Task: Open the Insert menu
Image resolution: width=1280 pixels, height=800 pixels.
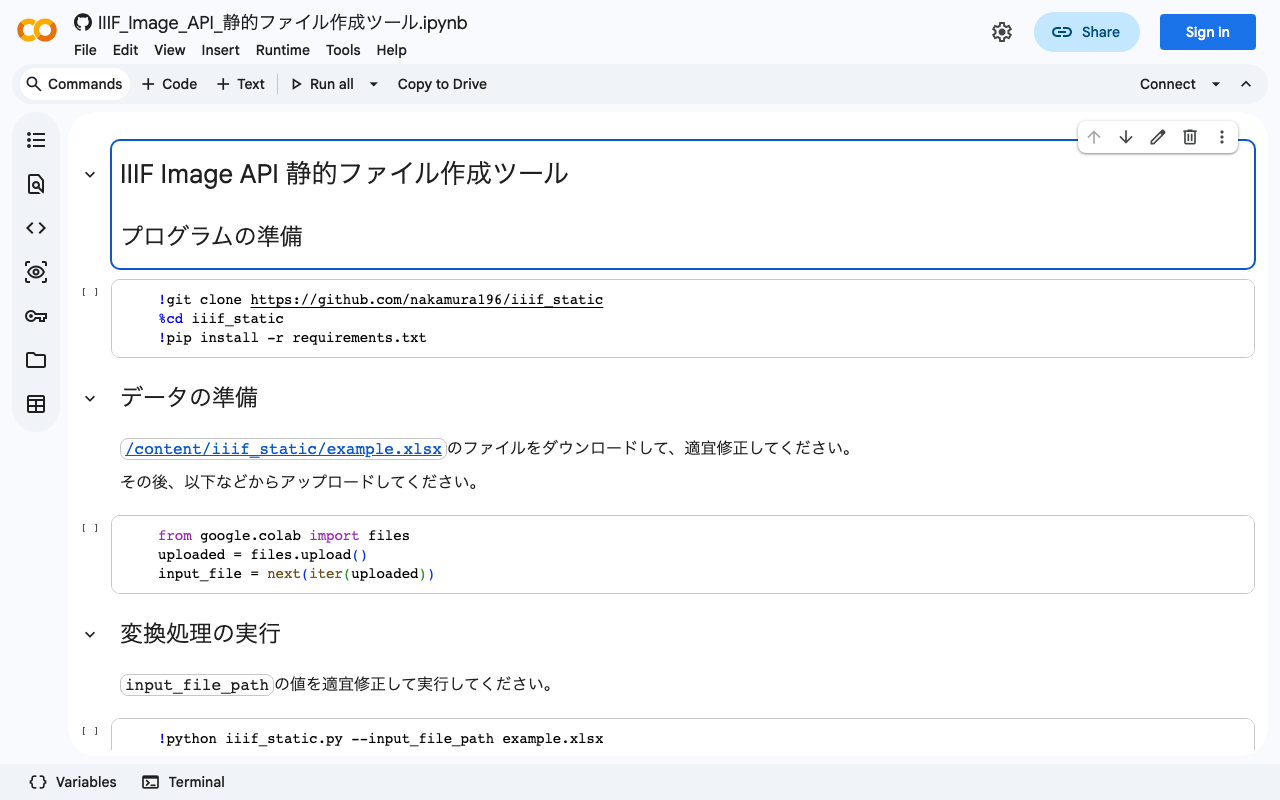Action: click(x=220, y=50)
